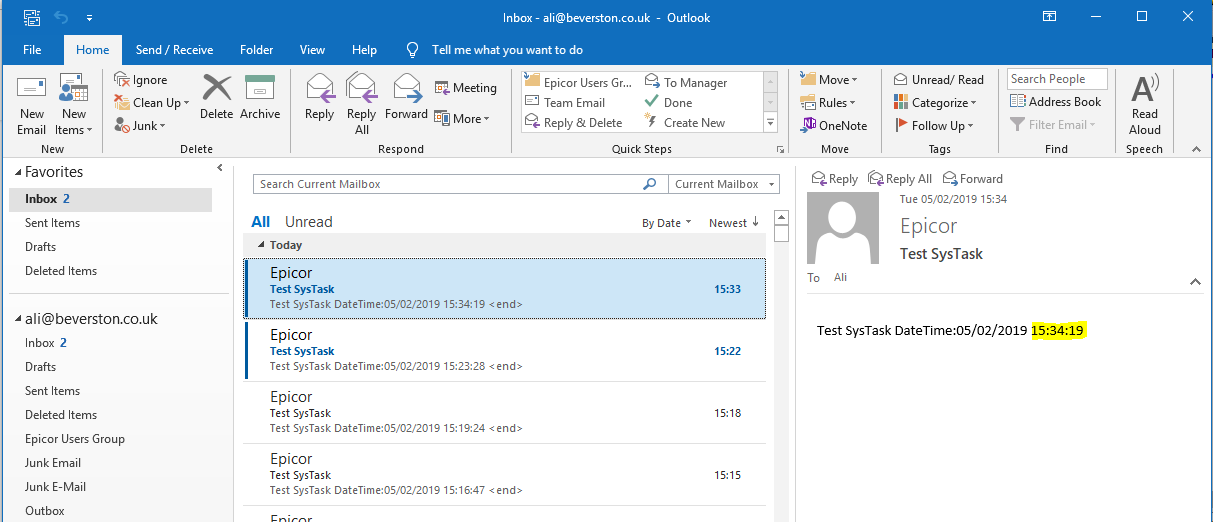Open Customize Quick Access Toolbar arrow
The image size is (1213, 522).
pyautogui.click(x=89, y=18)
